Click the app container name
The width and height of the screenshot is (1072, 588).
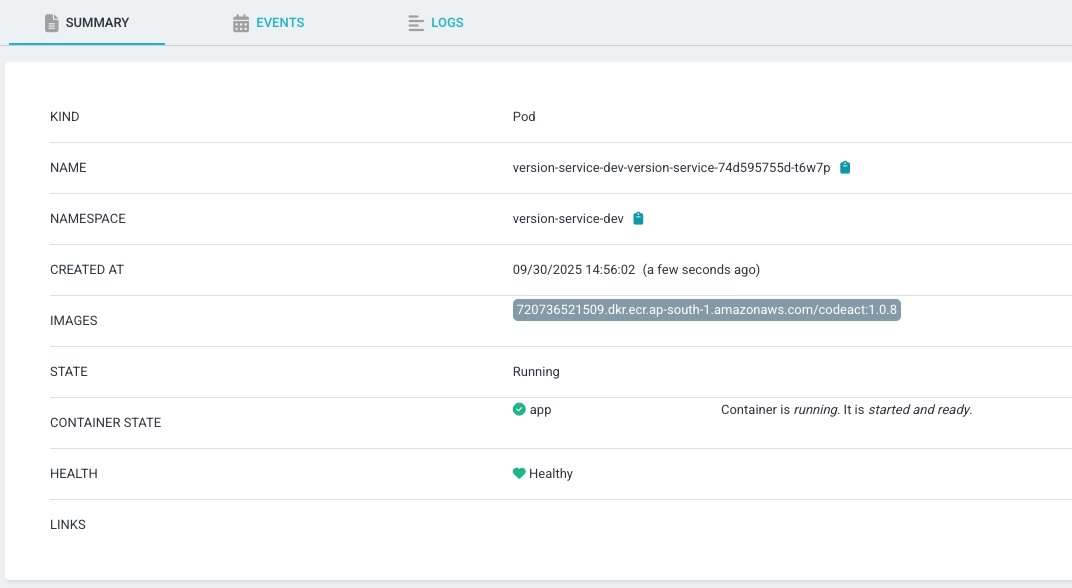pyautogui.click(x=540, y=410)
